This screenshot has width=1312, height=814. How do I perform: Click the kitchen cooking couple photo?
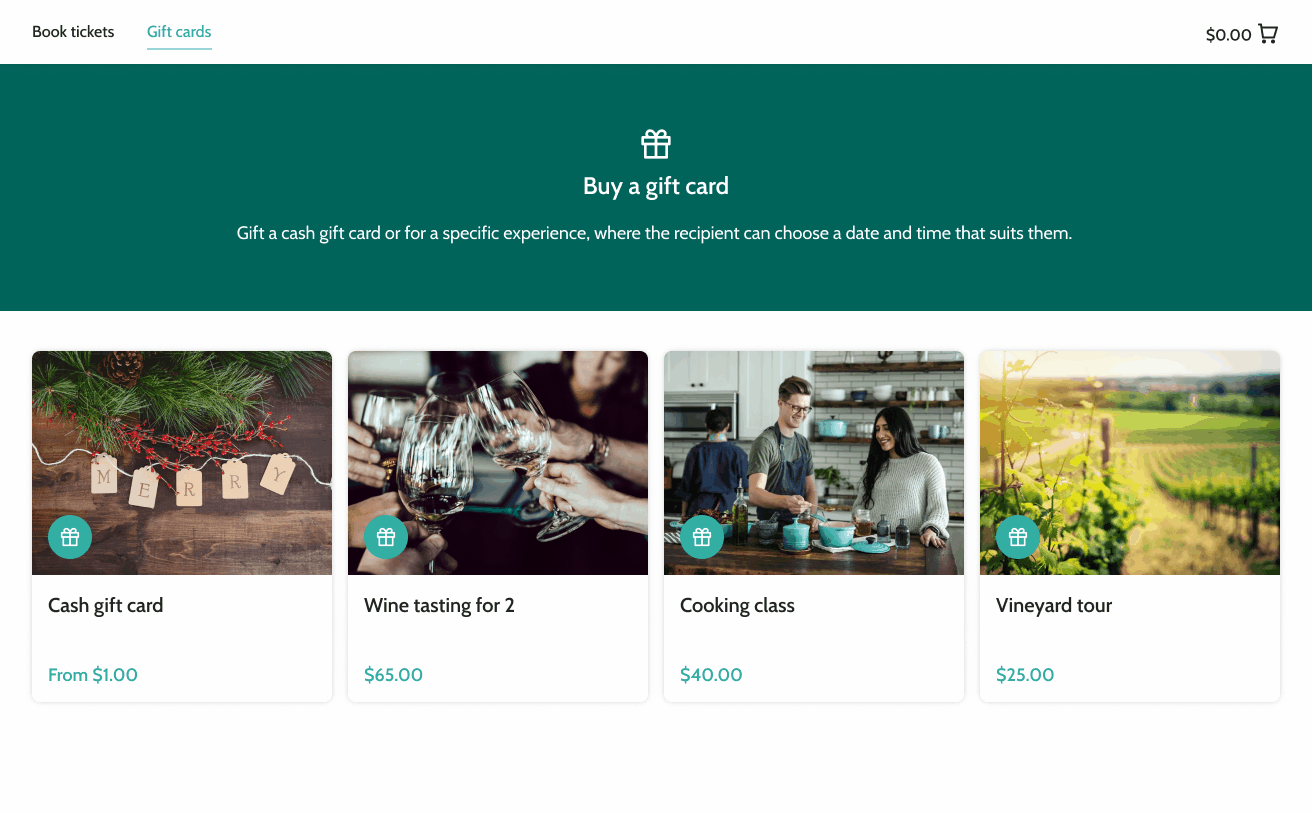tap(814, 440)
